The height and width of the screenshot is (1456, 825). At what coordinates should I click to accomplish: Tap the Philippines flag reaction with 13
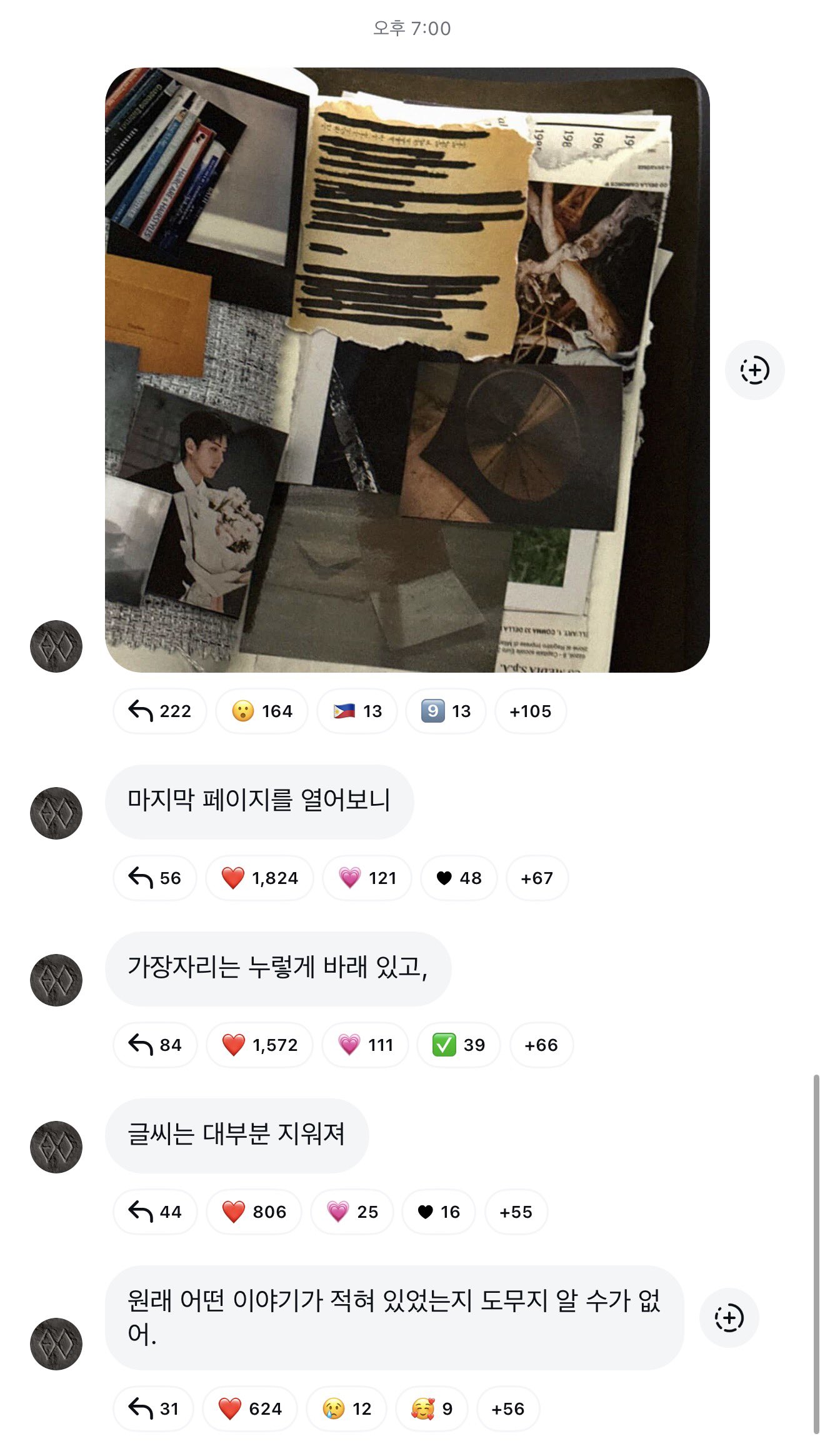[357, 711]
